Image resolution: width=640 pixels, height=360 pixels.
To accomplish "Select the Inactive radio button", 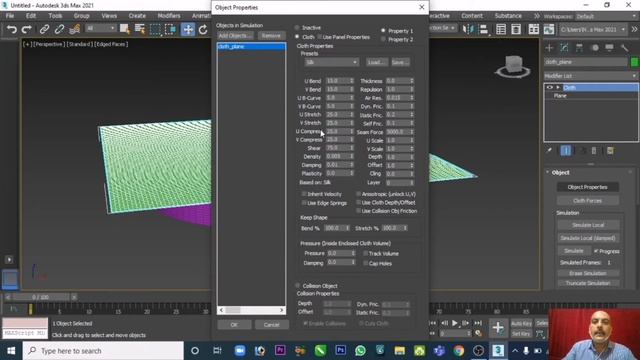I will tap(297, 28).
